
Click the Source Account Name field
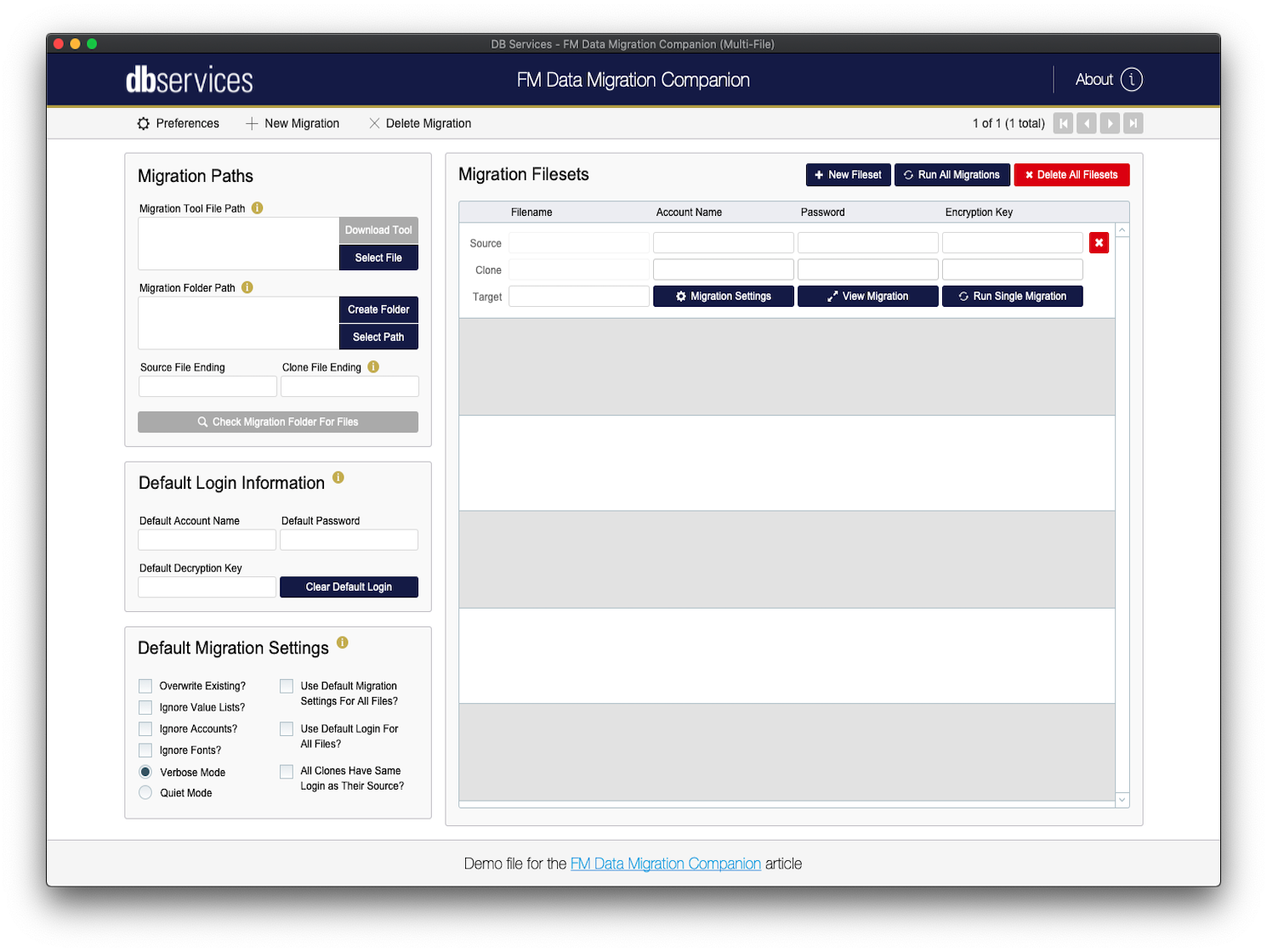click(x=724, y=243)
